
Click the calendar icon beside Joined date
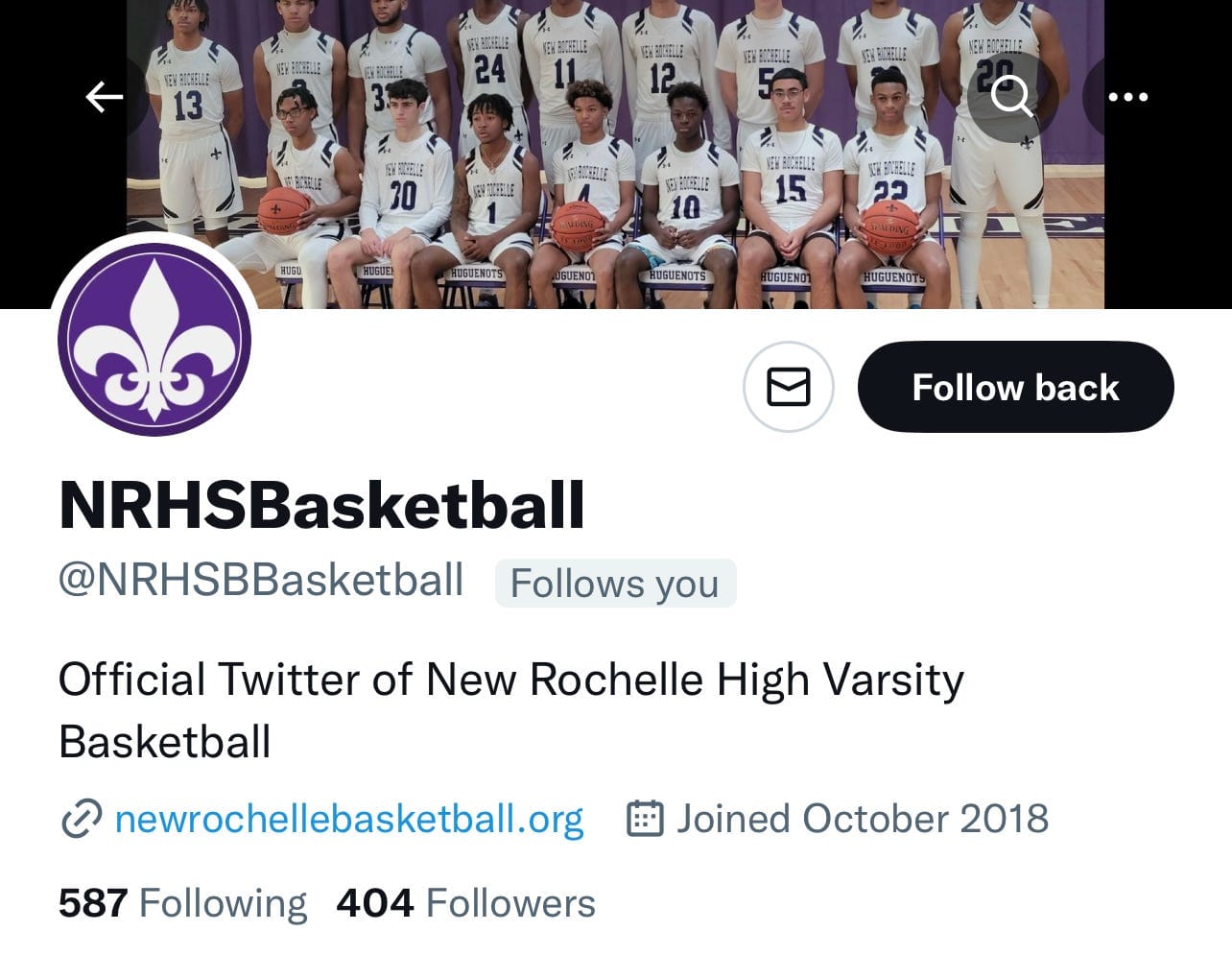click(x=645, y=819)
